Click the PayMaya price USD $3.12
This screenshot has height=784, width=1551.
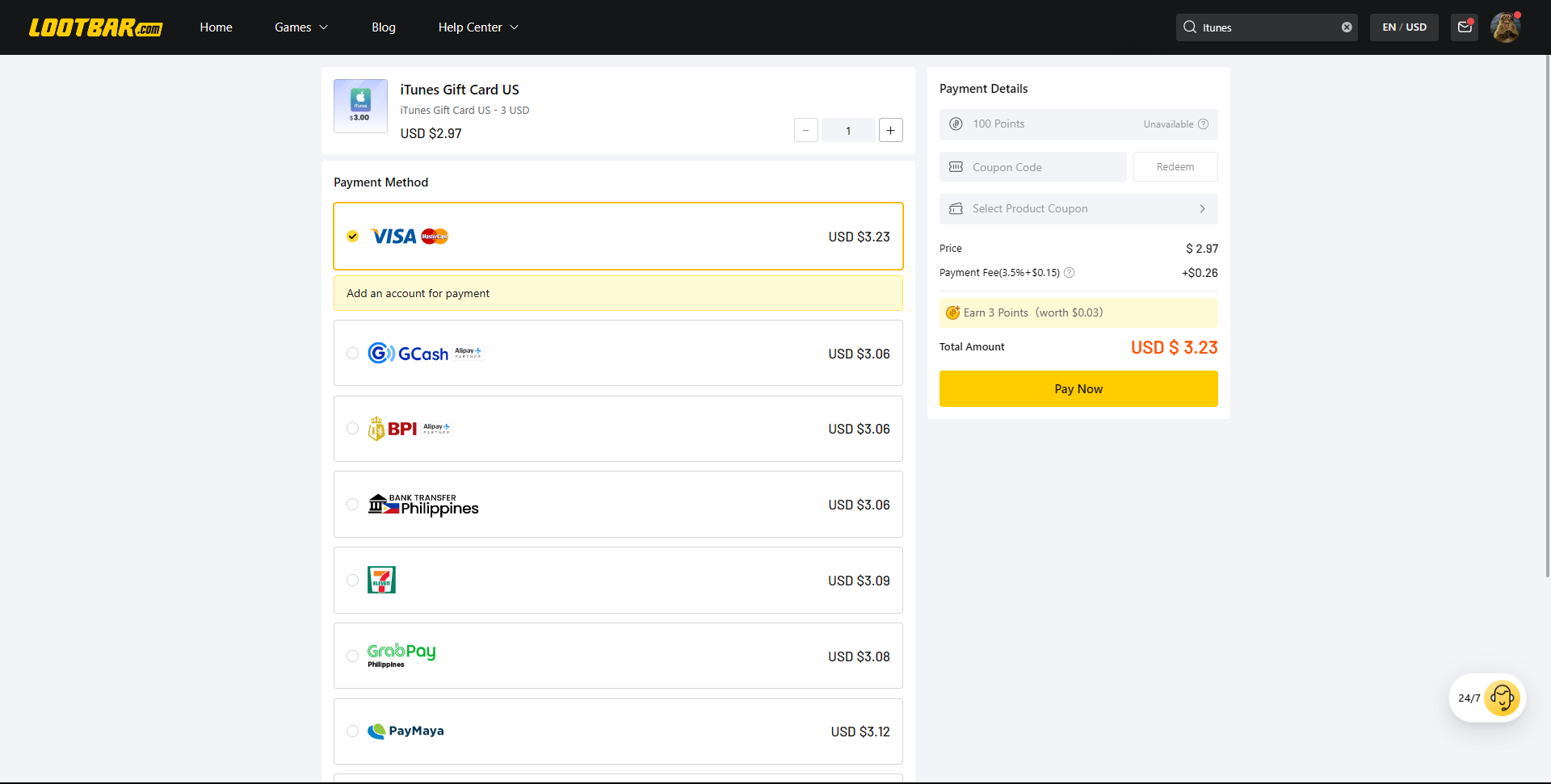point(860,732)
